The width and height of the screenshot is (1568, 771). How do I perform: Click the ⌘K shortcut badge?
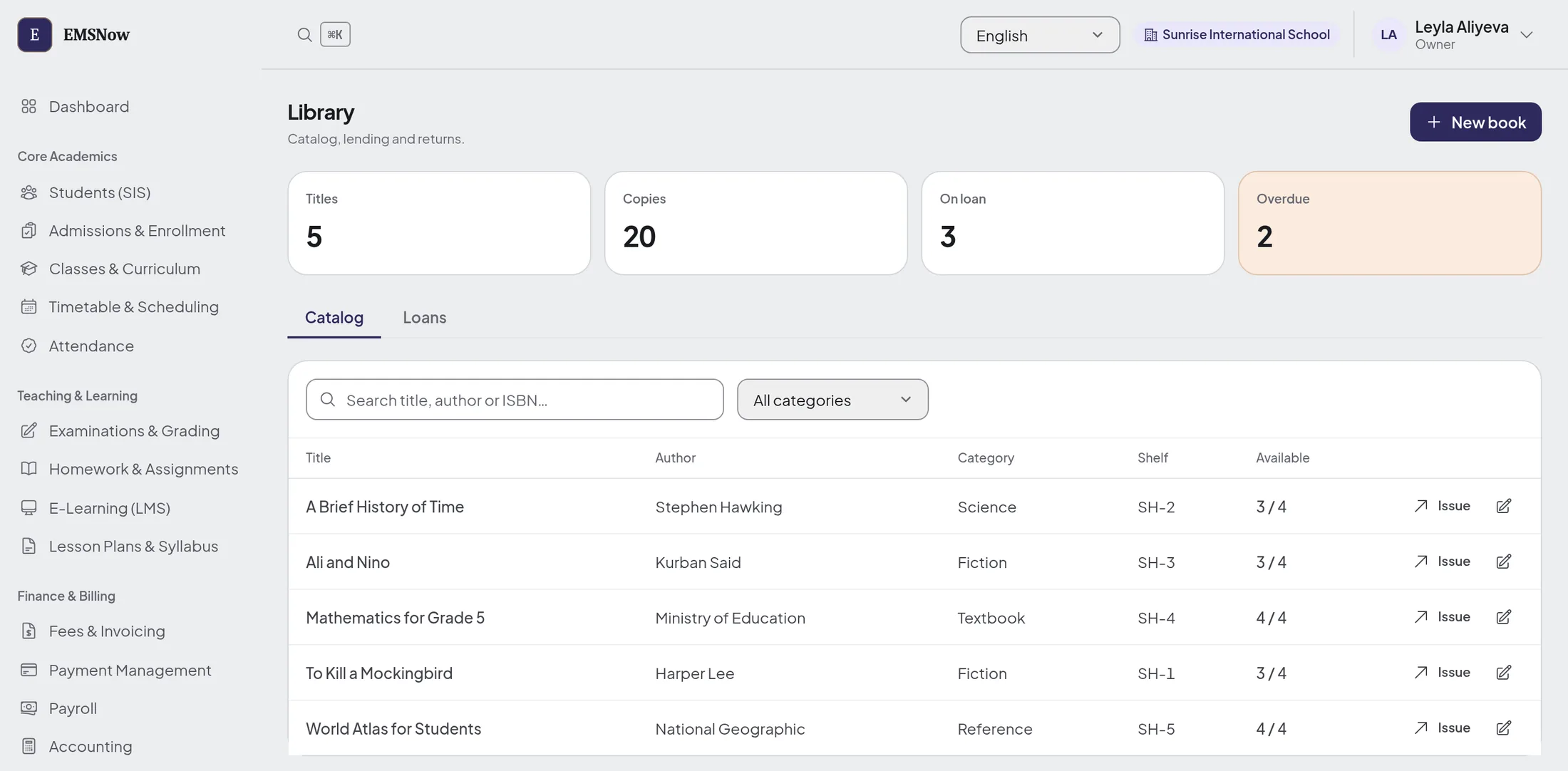click(x=335, y=34)
